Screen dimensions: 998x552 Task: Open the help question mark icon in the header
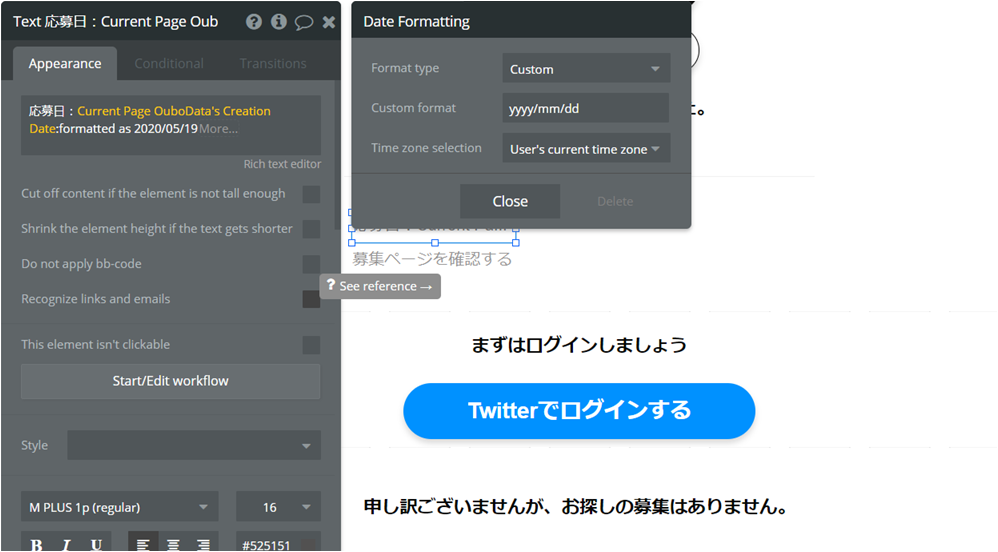(253, 22)
